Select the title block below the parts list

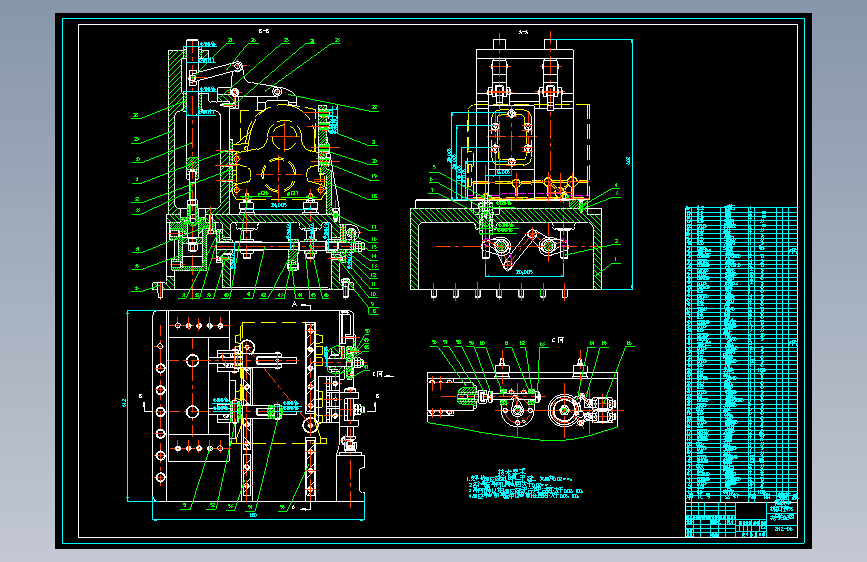pyautogui.click(x=741, y=519)
